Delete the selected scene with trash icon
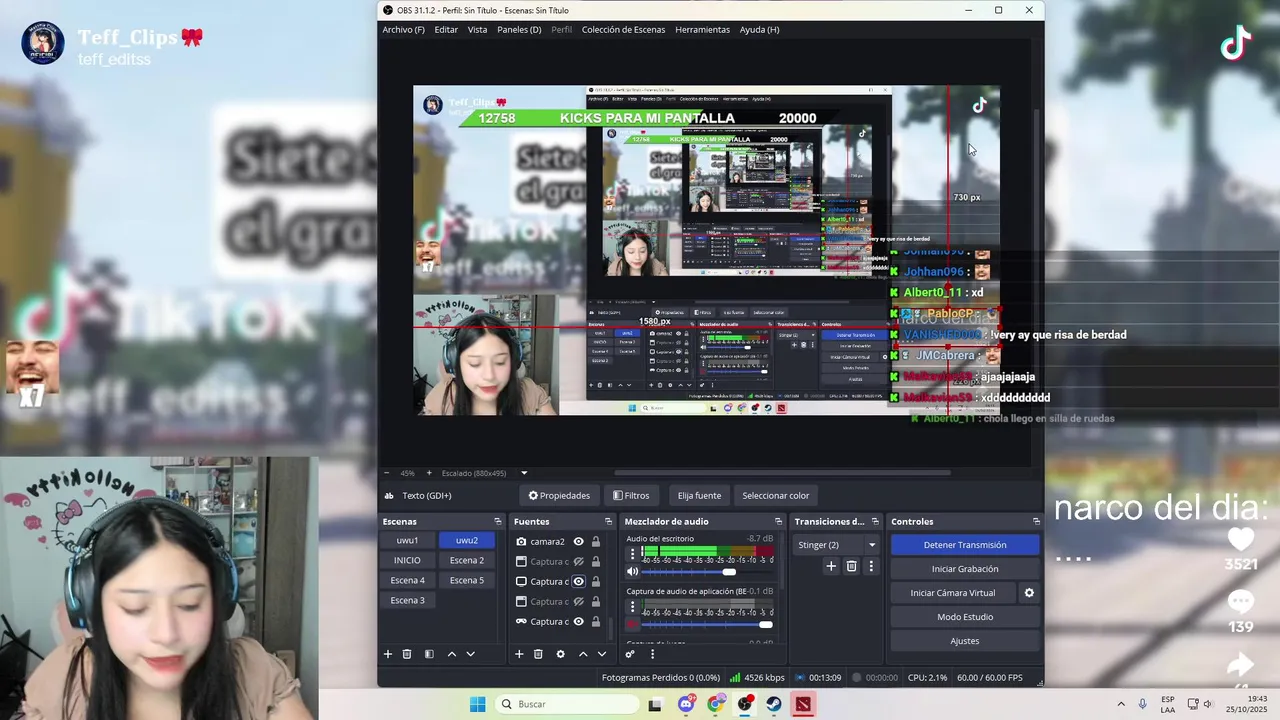 [407, 654]
